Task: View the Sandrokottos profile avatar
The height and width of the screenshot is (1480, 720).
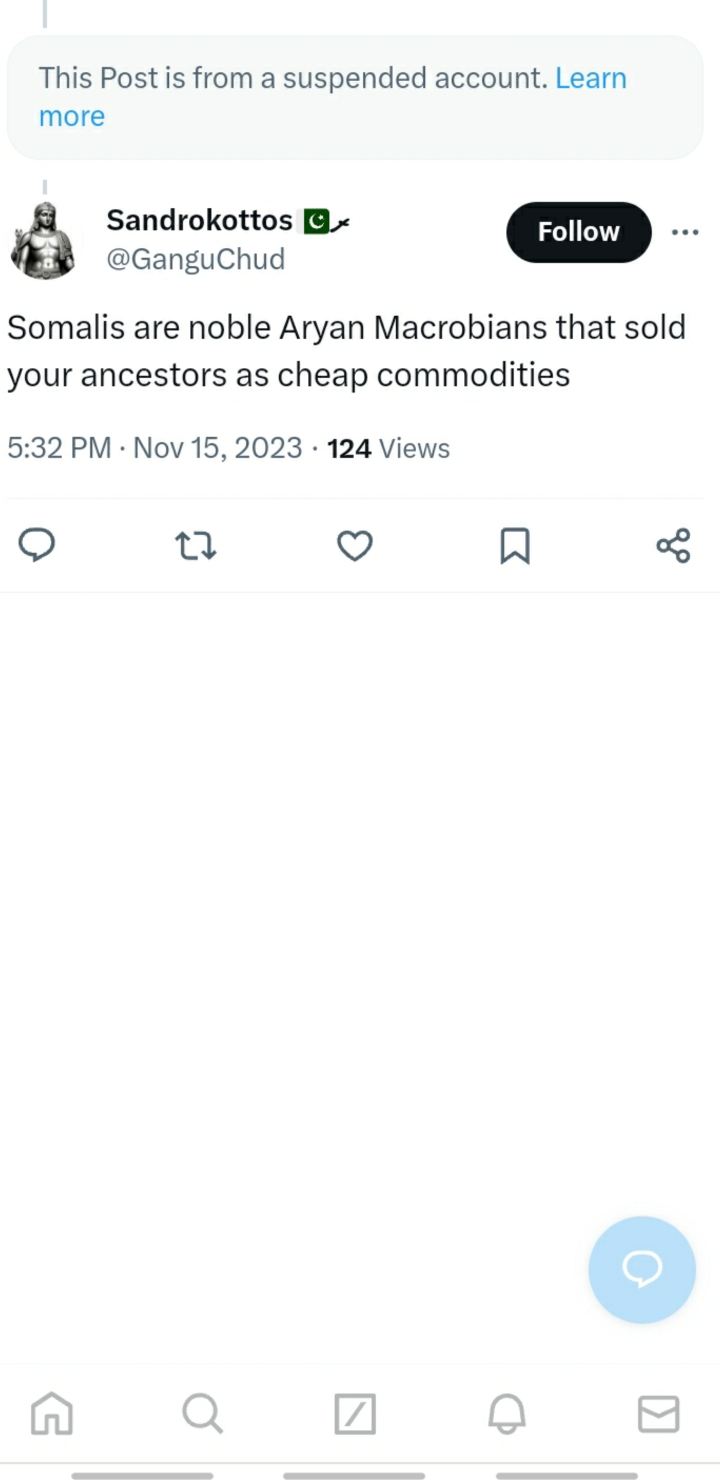Action: point(43,240)
